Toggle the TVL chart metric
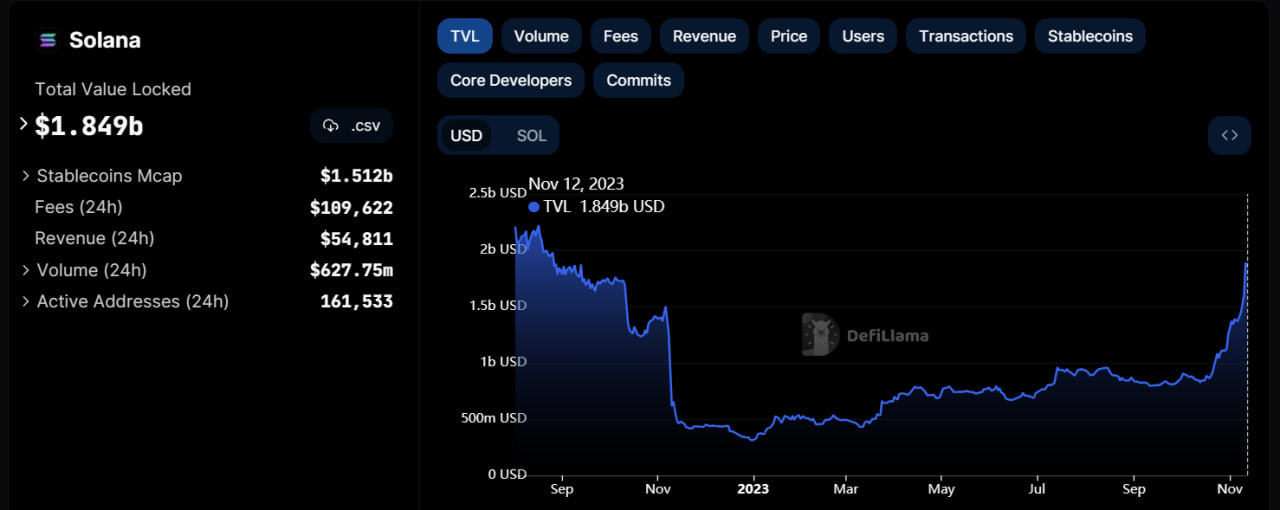1280x510 pixels. pyautogui.click(x=465, y=36)
